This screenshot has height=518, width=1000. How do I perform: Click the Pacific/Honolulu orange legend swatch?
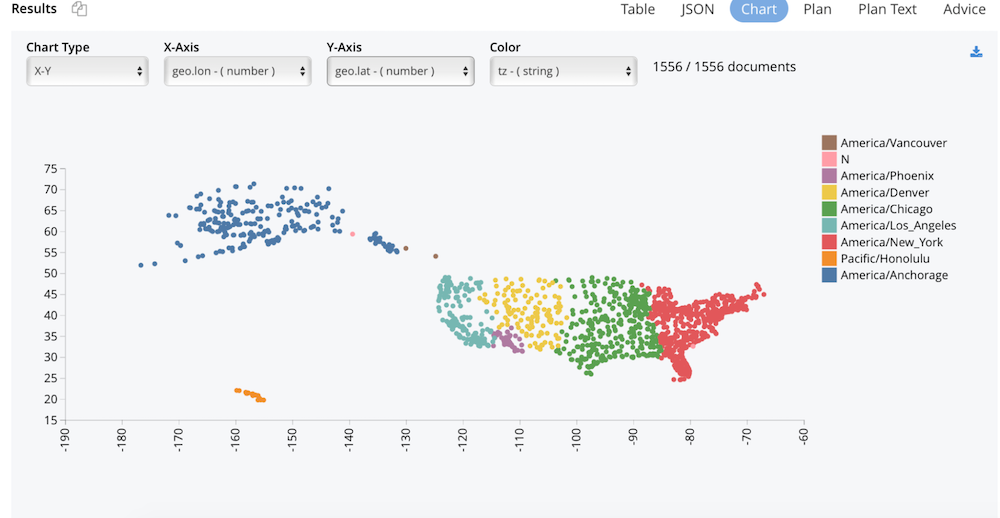829,258
